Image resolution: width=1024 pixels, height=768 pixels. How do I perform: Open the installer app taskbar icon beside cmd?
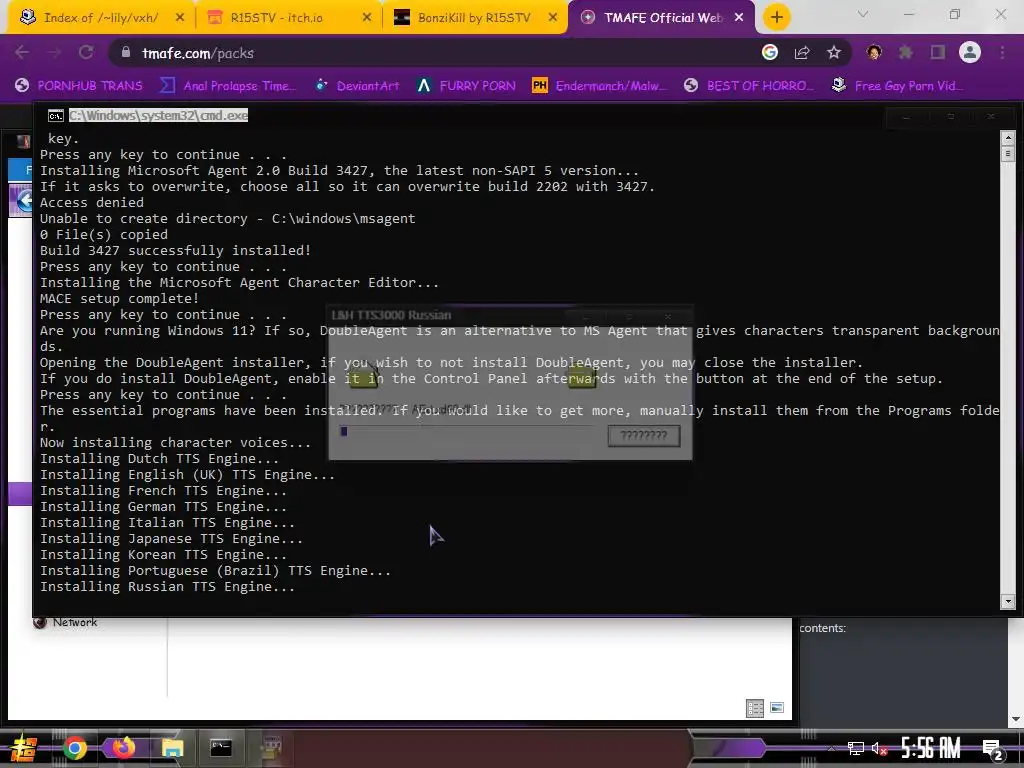point(270,748)
